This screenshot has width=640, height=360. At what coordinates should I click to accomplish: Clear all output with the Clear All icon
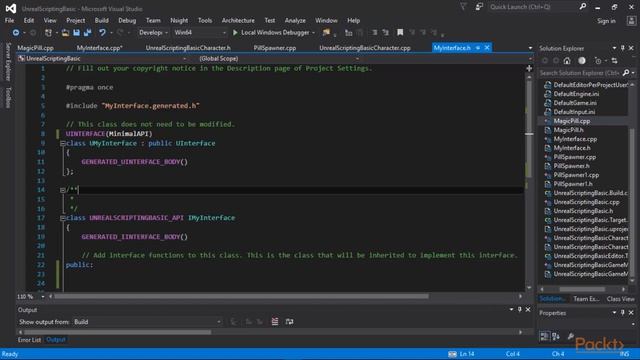pos(275,322)
